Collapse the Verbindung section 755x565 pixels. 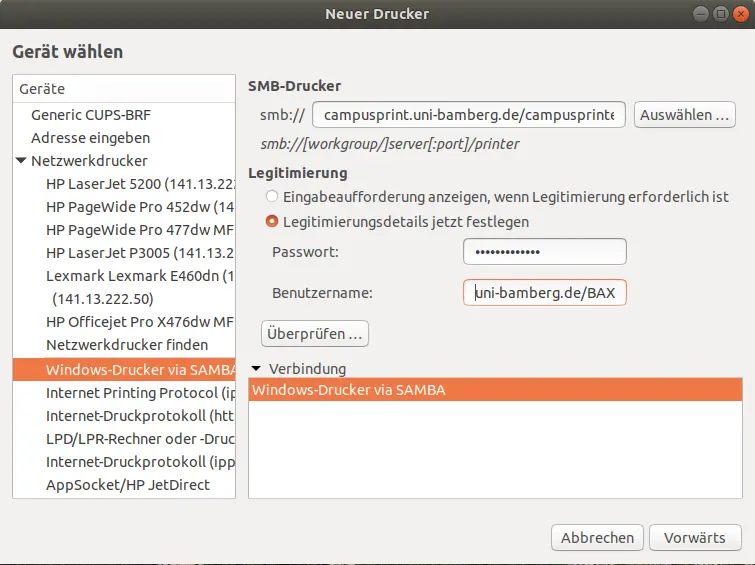[256, 368]
